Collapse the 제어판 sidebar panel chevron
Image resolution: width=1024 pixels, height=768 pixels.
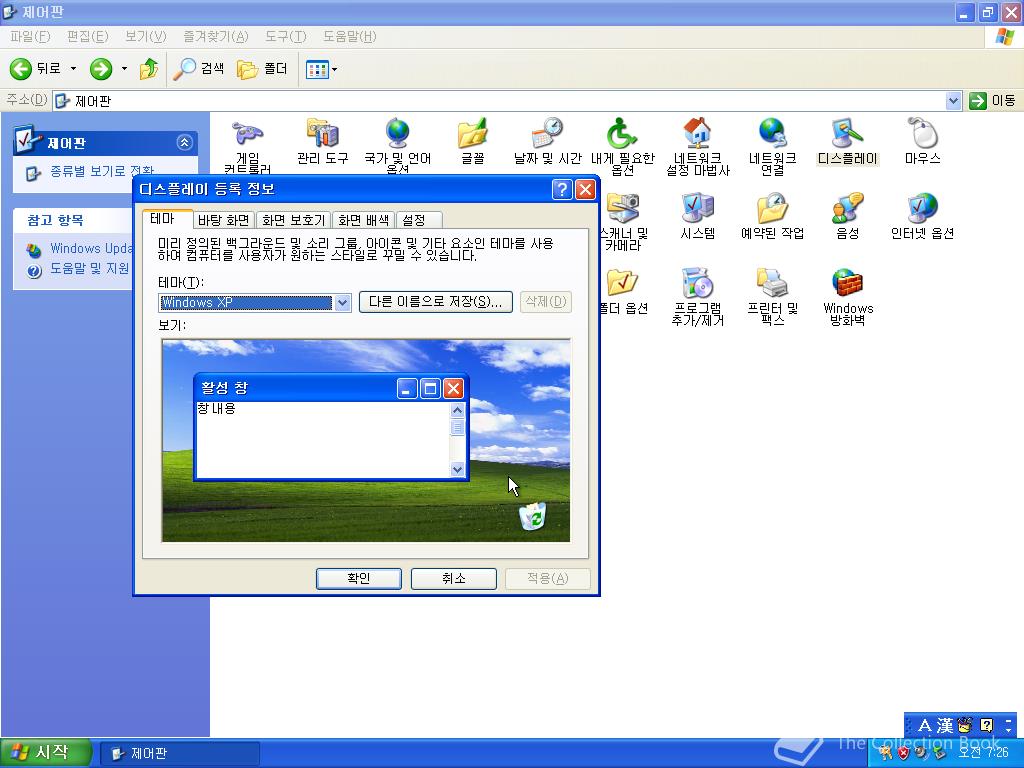tap(185, 142)
